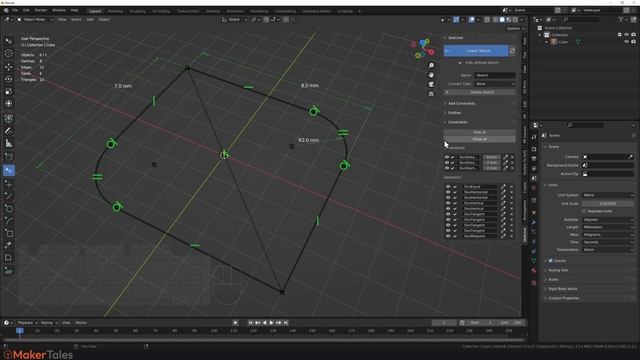Open the File menu

coord(15,10)
